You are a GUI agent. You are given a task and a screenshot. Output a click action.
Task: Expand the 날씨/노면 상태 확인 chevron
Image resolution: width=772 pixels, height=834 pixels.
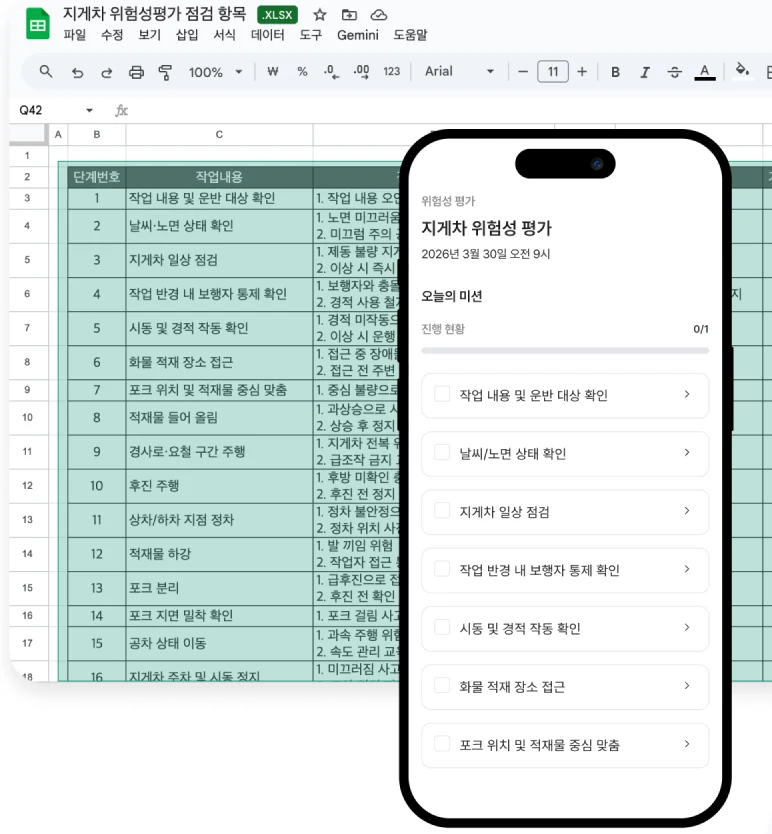pos(687,452)
